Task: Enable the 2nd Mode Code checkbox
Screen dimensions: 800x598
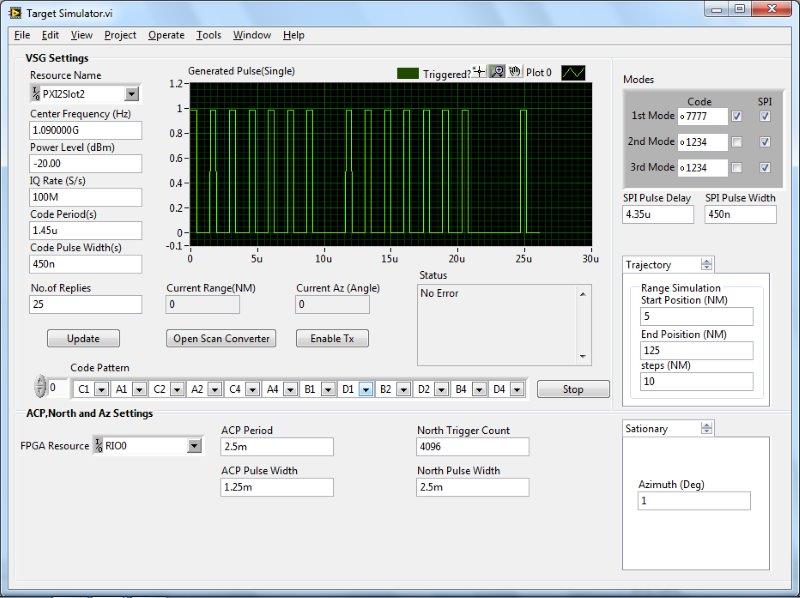Action: pyautogui.click(x=737, y=142)
